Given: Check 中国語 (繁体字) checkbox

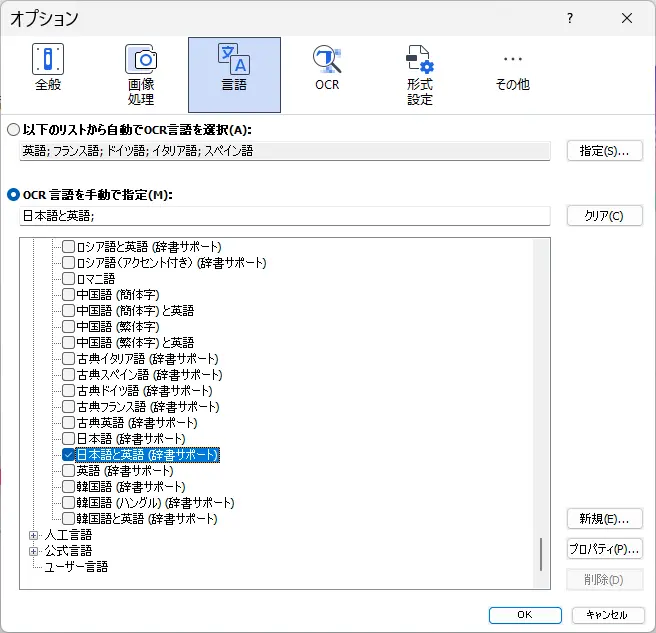Looking at the screenshot, I should click(x=68, y=326).
